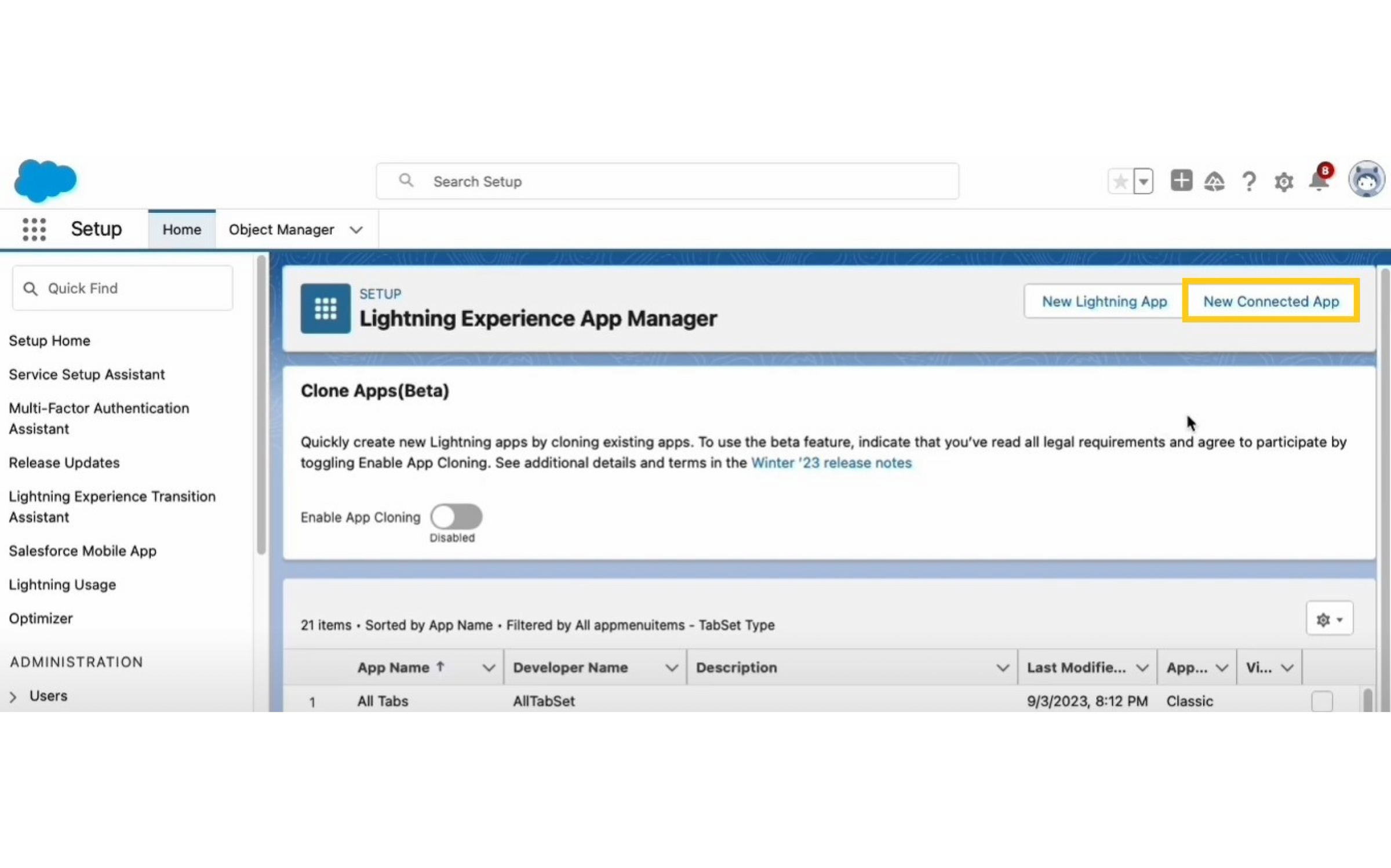Open the setup gear icon in header
The height and width of the screenshot is (868, 1391).
point(1284,182)
